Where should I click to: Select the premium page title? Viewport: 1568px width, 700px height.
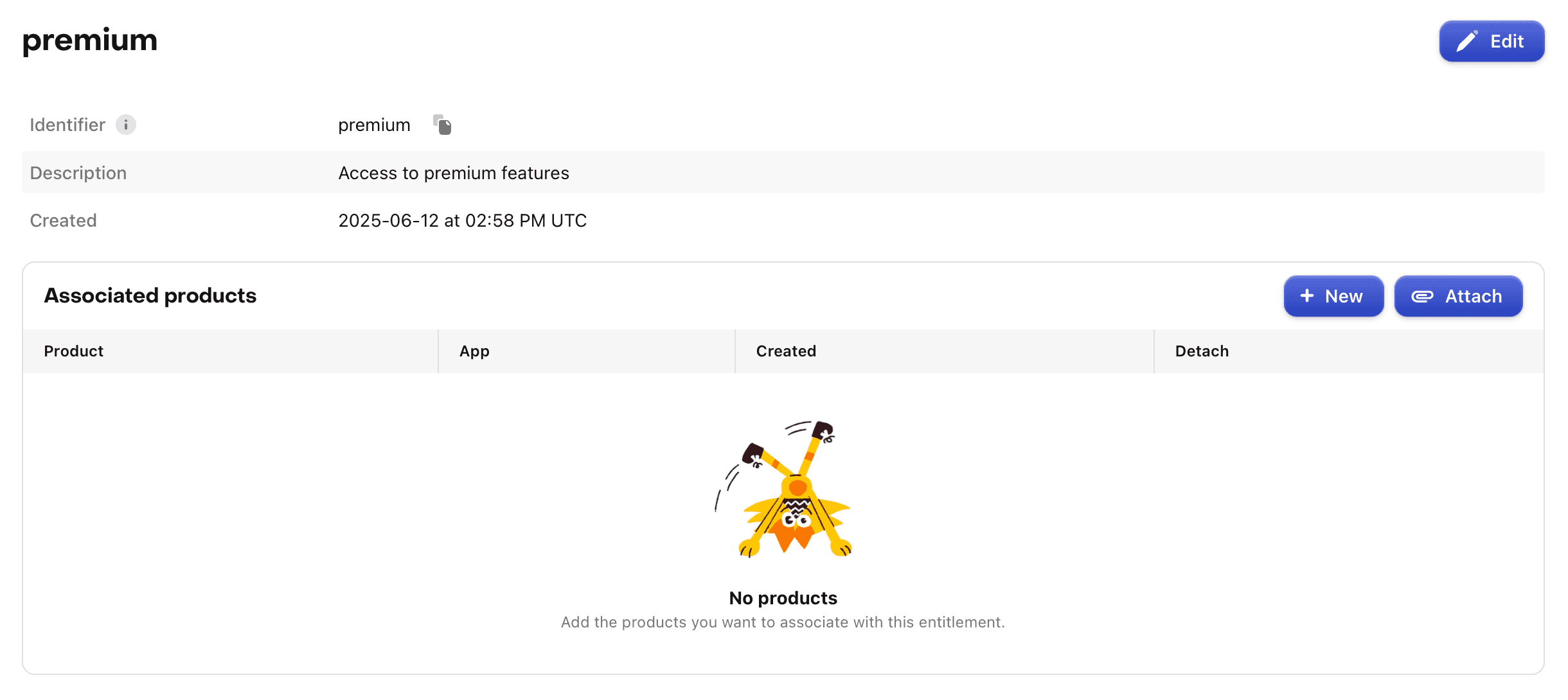click(x=89, y=40)
